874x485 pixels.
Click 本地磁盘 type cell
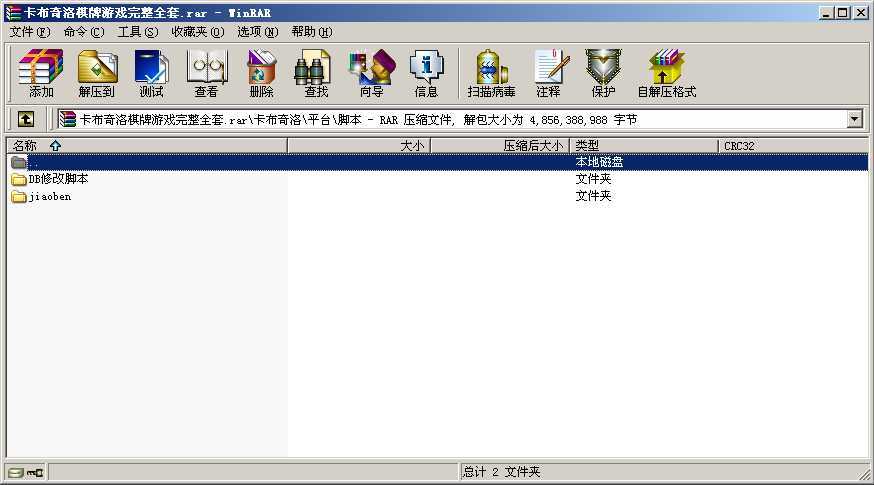coord(599,162)
